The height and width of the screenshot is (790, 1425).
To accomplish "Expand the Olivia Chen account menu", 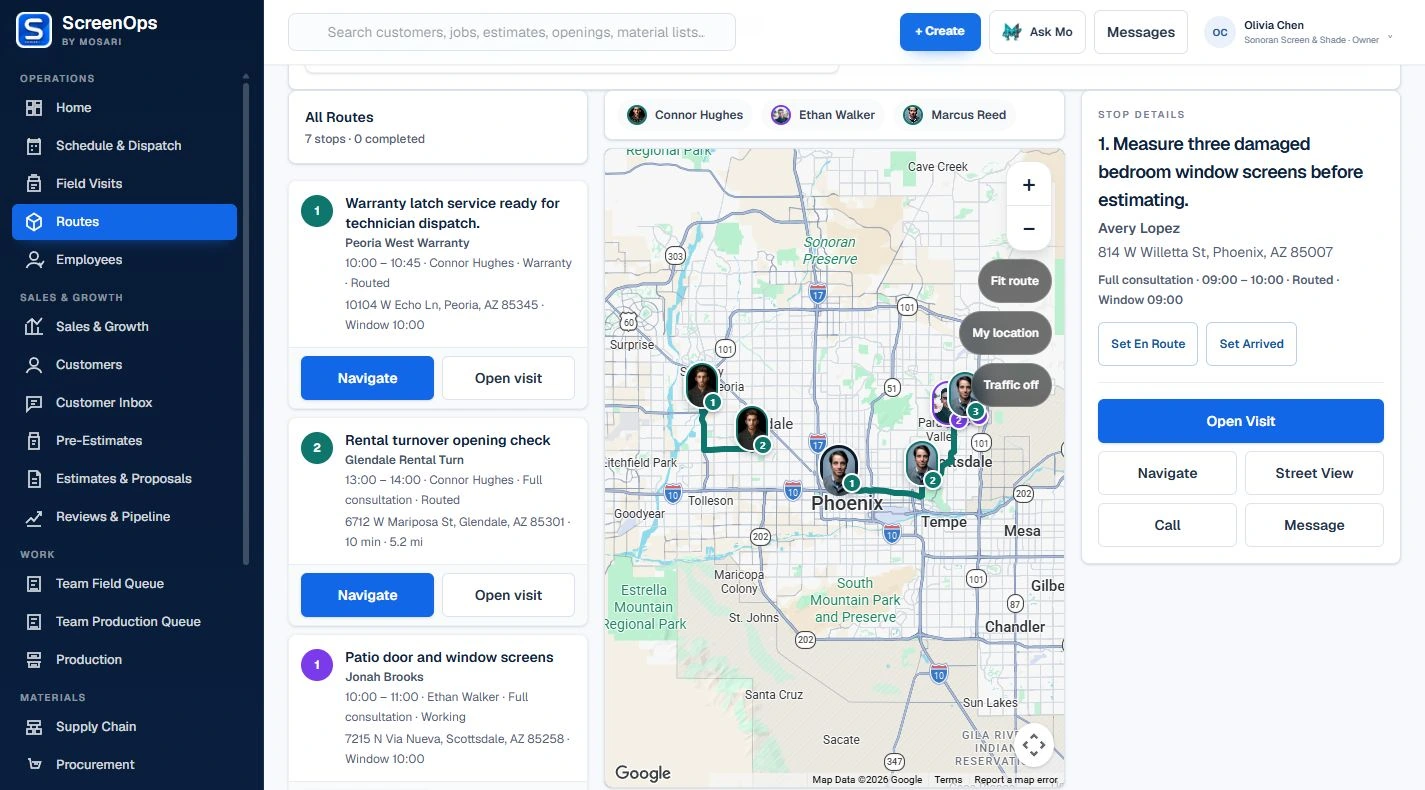I will point(1299,32).
